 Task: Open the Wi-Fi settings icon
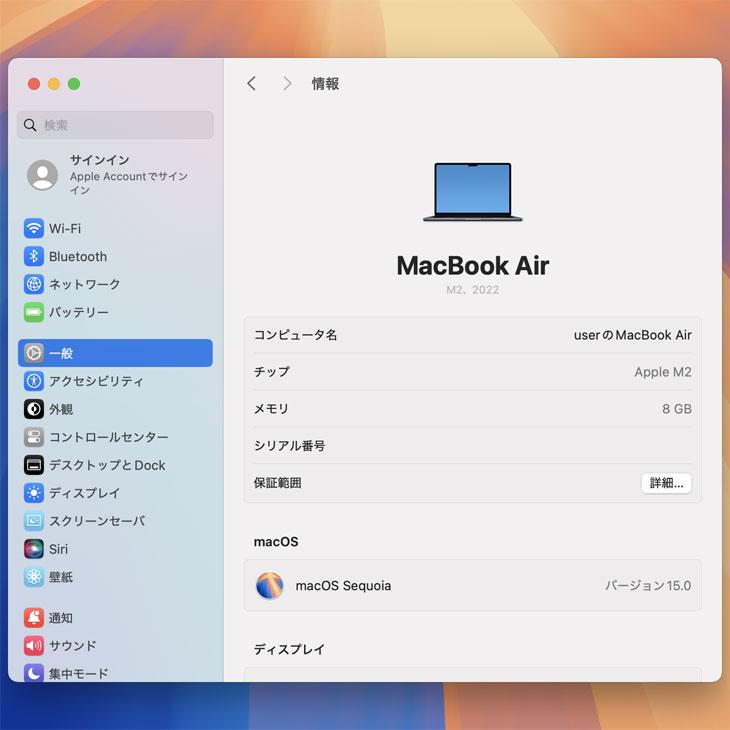(34, 228)
